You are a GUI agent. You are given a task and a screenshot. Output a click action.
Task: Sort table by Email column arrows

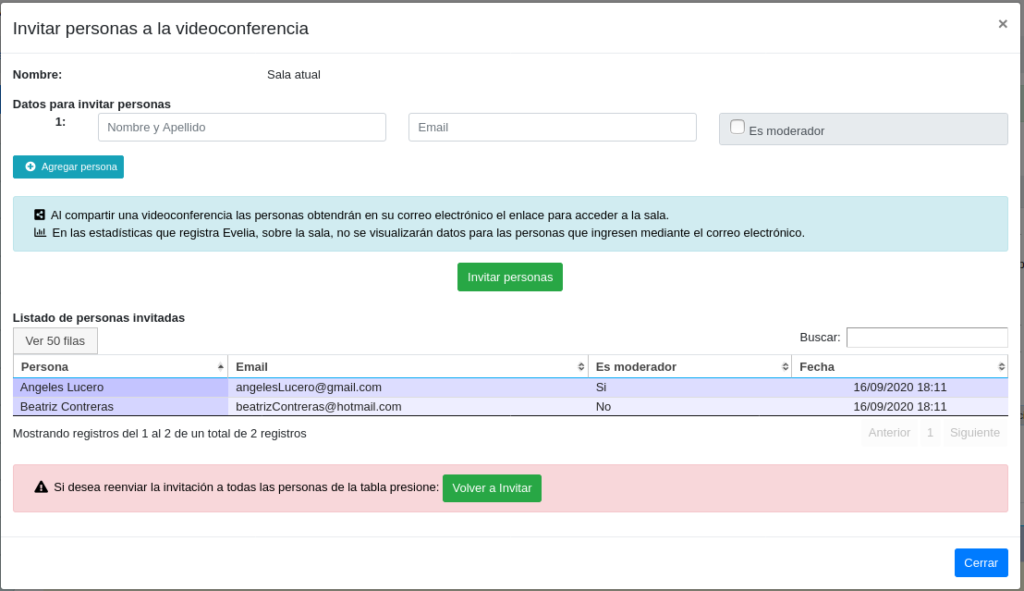[x=581, y=367]
